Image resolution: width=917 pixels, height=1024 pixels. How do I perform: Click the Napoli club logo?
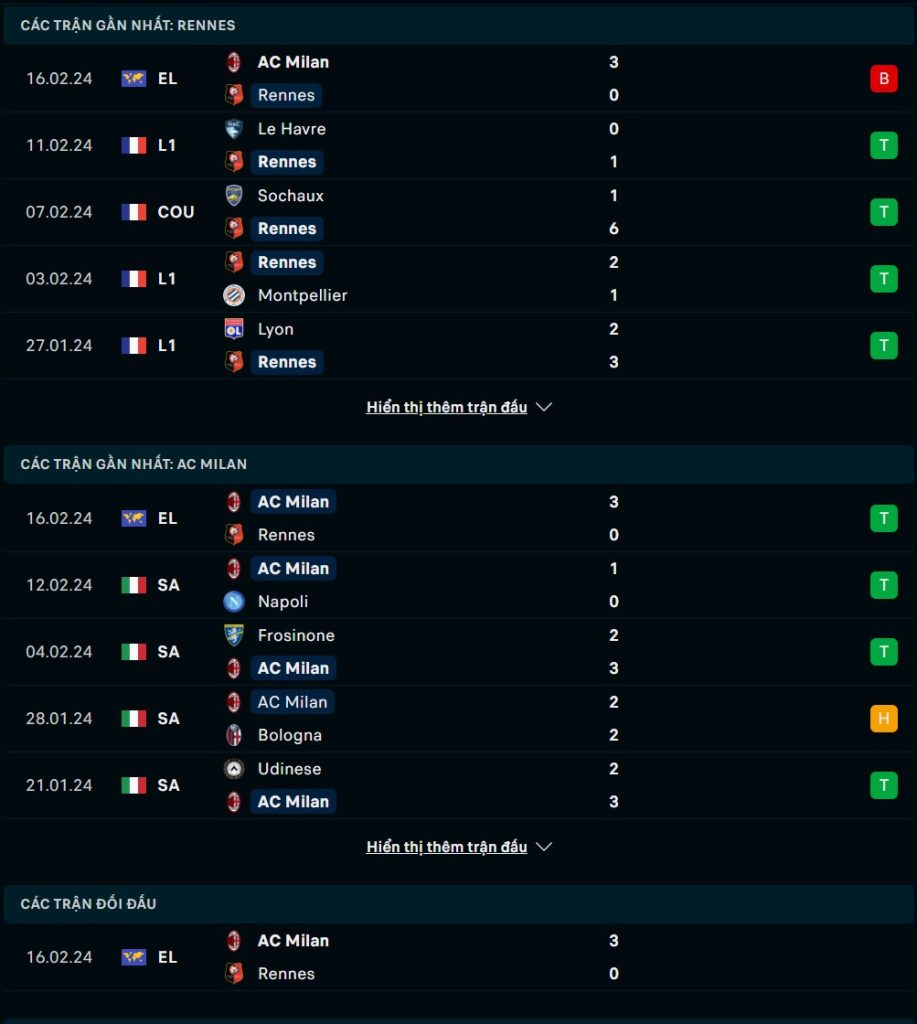coord(234,601)
